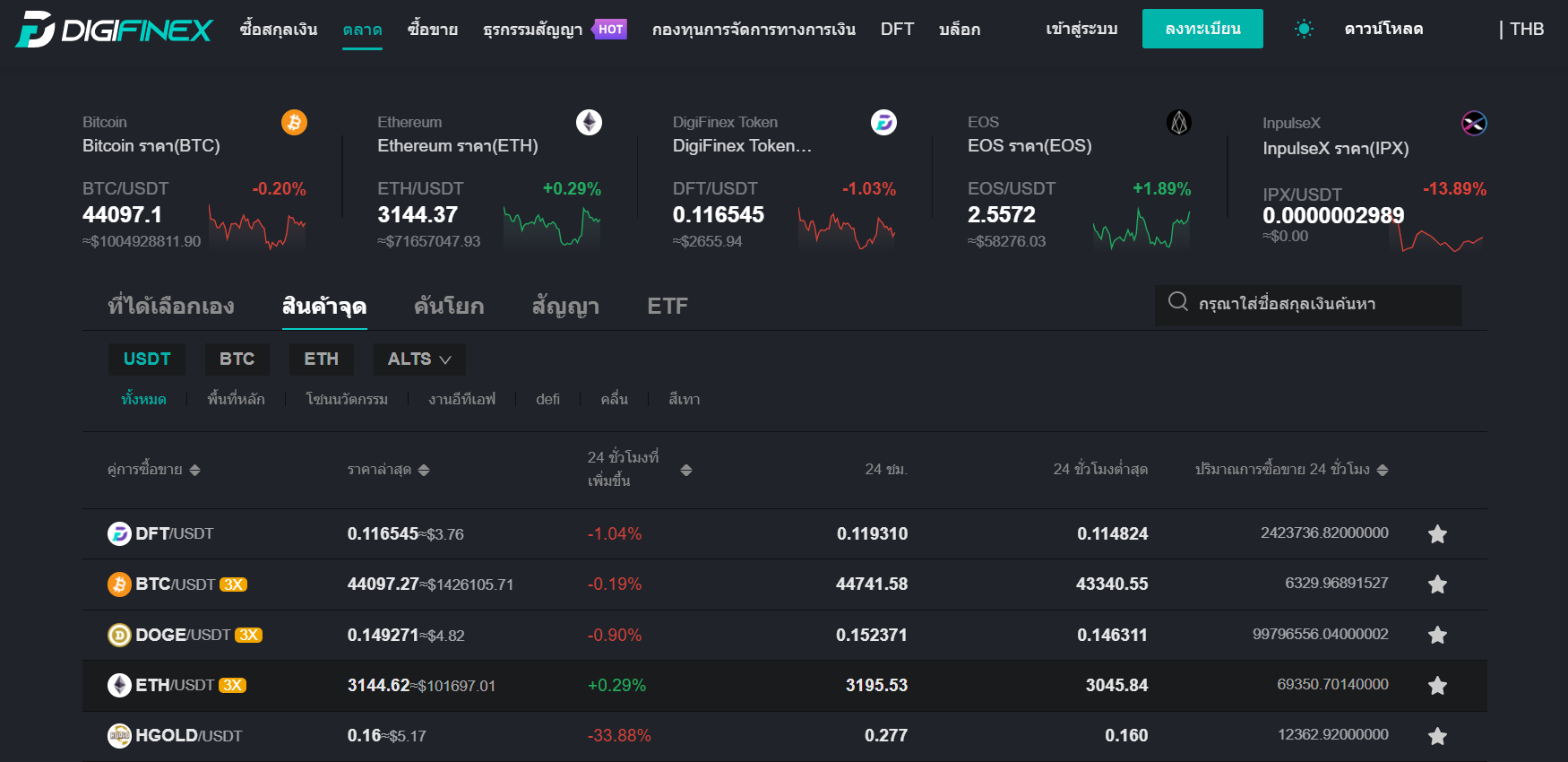Favorite DOGE/USDT with its star
1568x762 pixels.
pos(1437,635)
